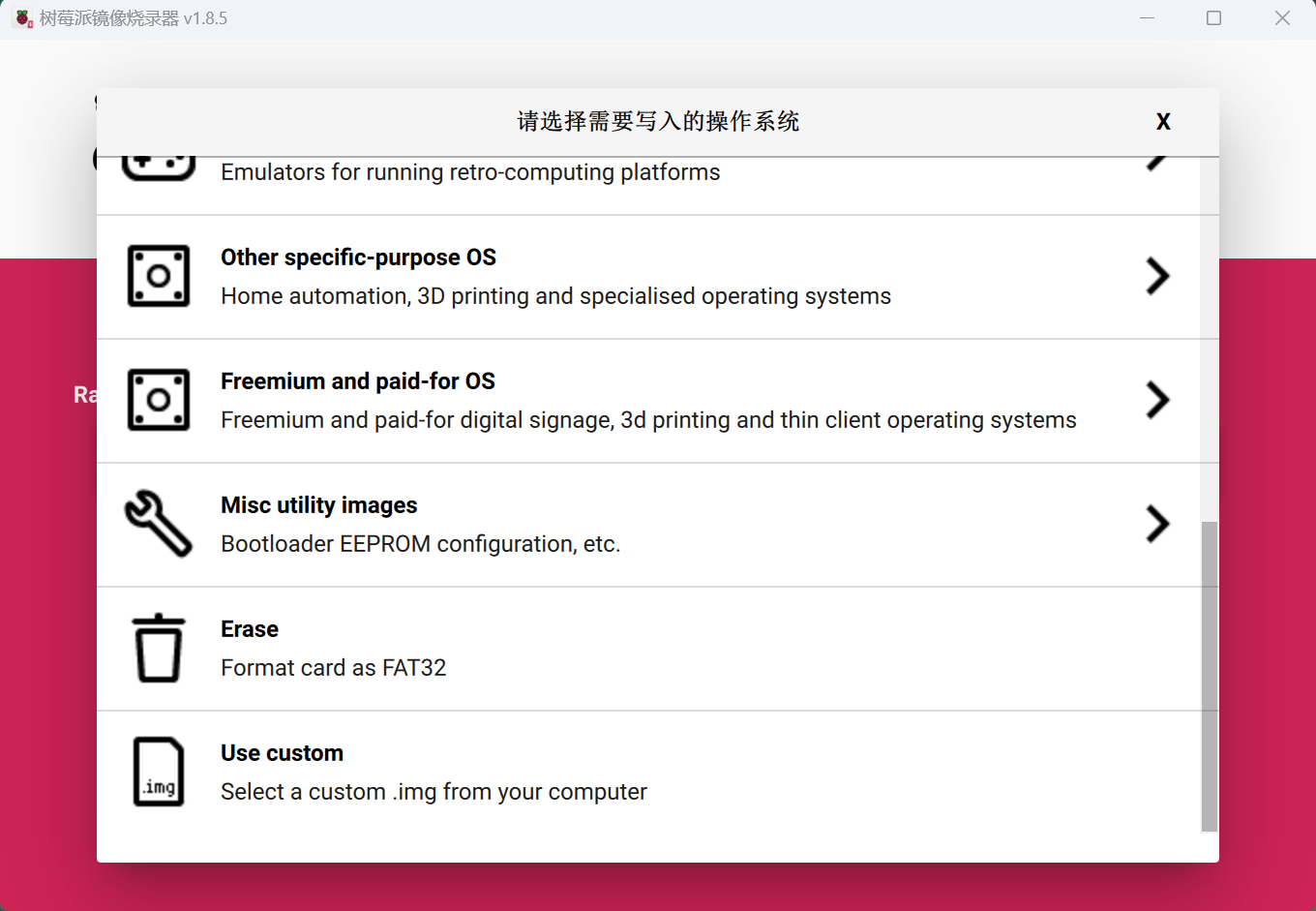Image resolution: width=1316 pixels, height=911 pixels.
Task: Click the .img file icon
Action: pos(159,772)
